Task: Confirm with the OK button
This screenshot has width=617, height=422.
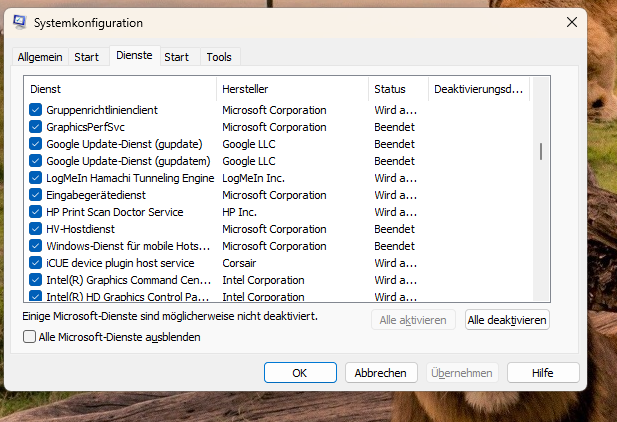Action: pos(300,372)
